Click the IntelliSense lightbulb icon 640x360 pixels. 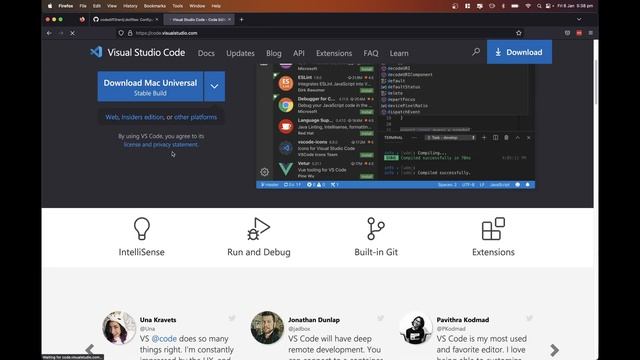click(142, 229)
